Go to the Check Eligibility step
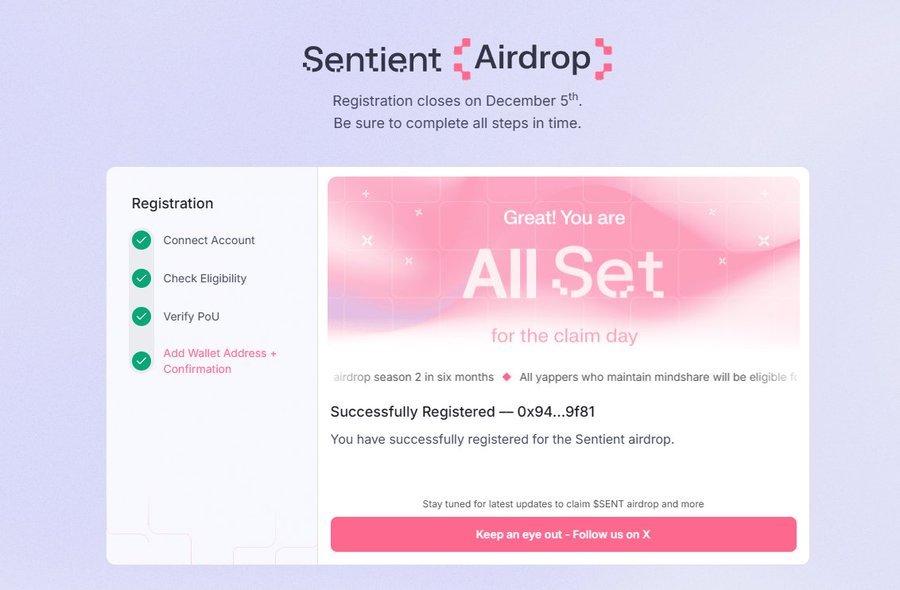The width and height of the screenshot is (900, 590). [x=205, y=278]
